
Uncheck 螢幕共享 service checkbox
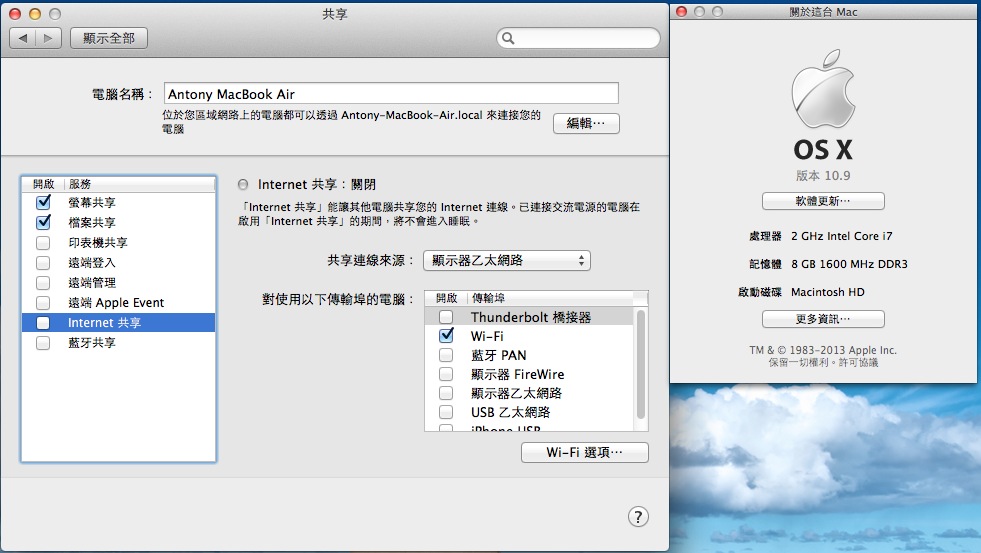pos(43,202)
